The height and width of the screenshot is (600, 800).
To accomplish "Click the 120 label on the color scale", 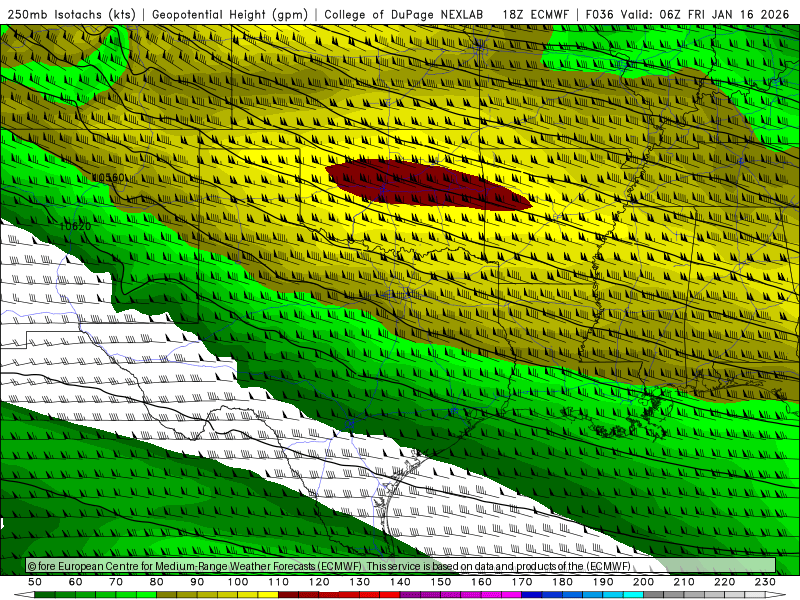I will pyautogui.click(x=319, y=582).
